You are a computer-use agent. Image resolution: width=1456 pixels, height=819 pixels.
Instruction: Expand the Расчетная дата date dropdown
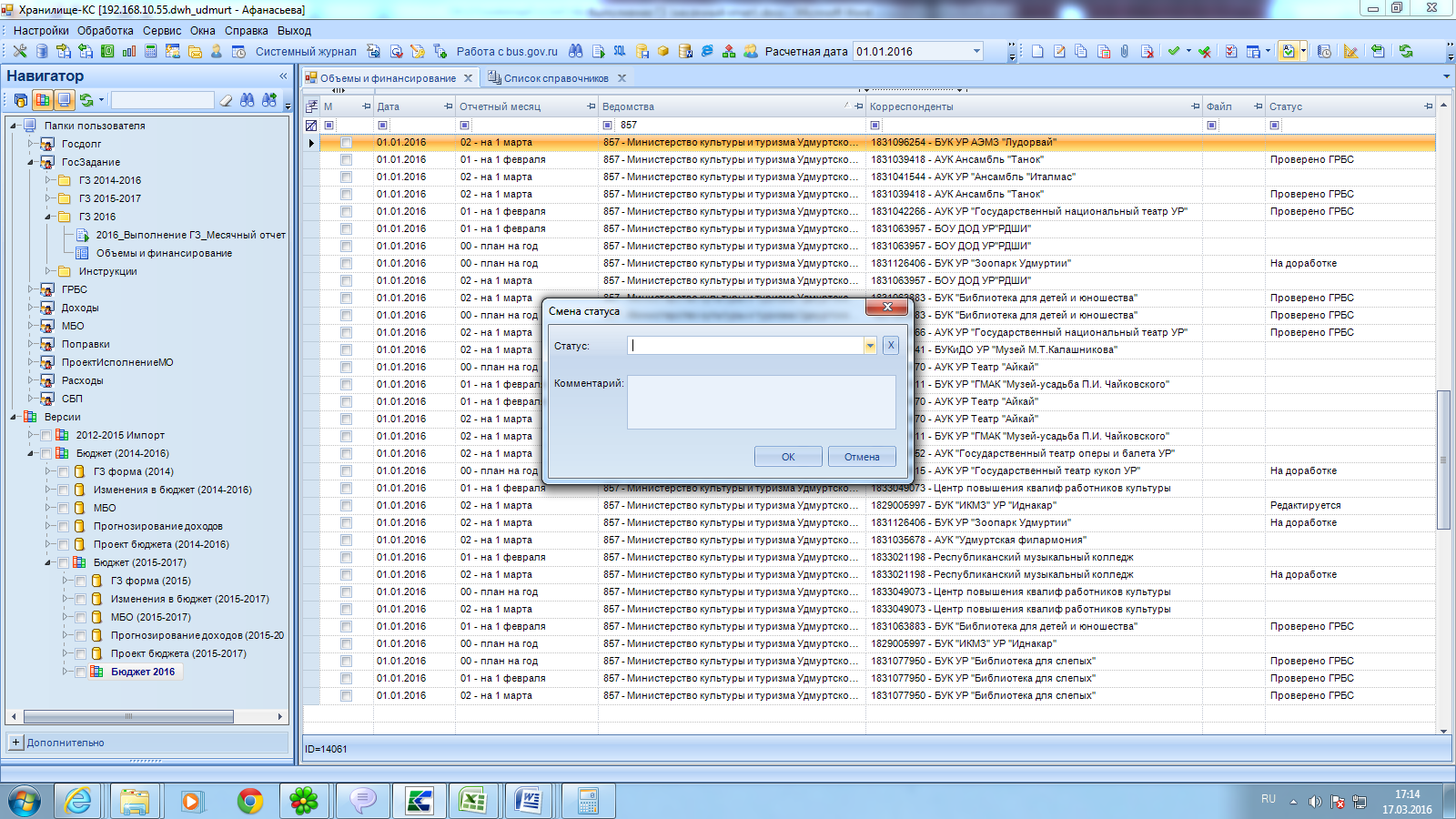pos(976,51)
